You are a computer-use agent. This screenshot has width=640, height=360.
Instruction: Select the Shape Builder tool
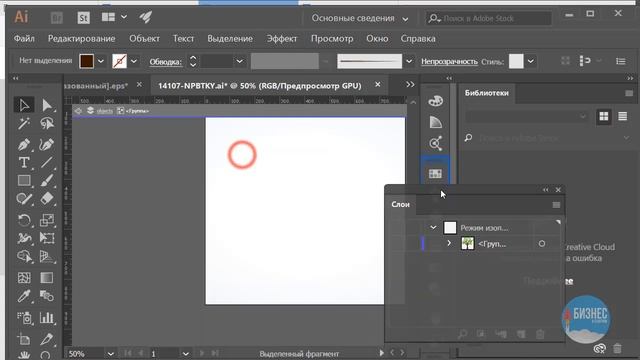24,256
